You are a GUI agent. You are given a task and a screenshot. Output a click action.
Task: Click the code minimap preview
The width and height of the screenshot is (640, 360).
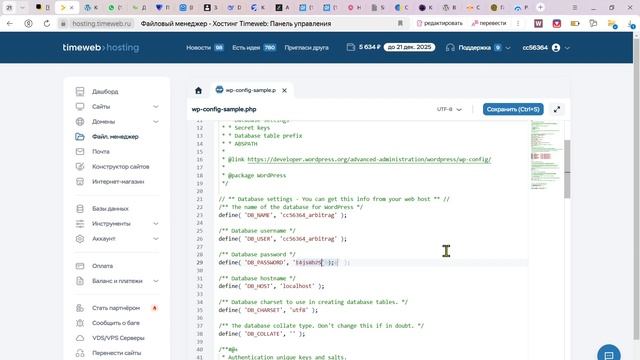point(546,155)
